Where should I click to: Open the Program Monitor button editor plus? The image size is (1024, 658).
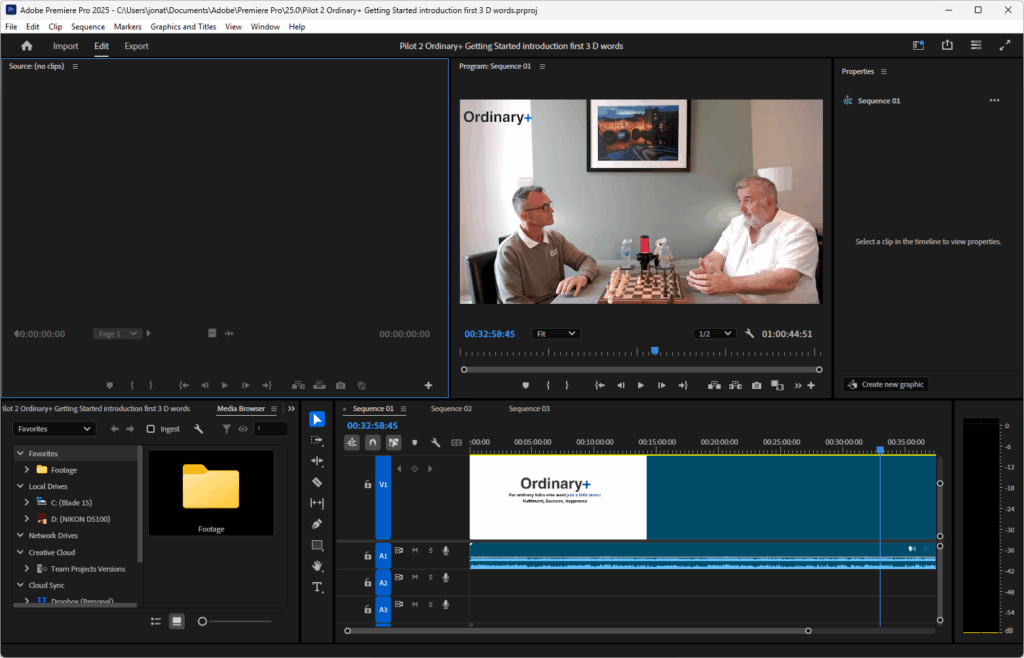[x=811, y=385]
